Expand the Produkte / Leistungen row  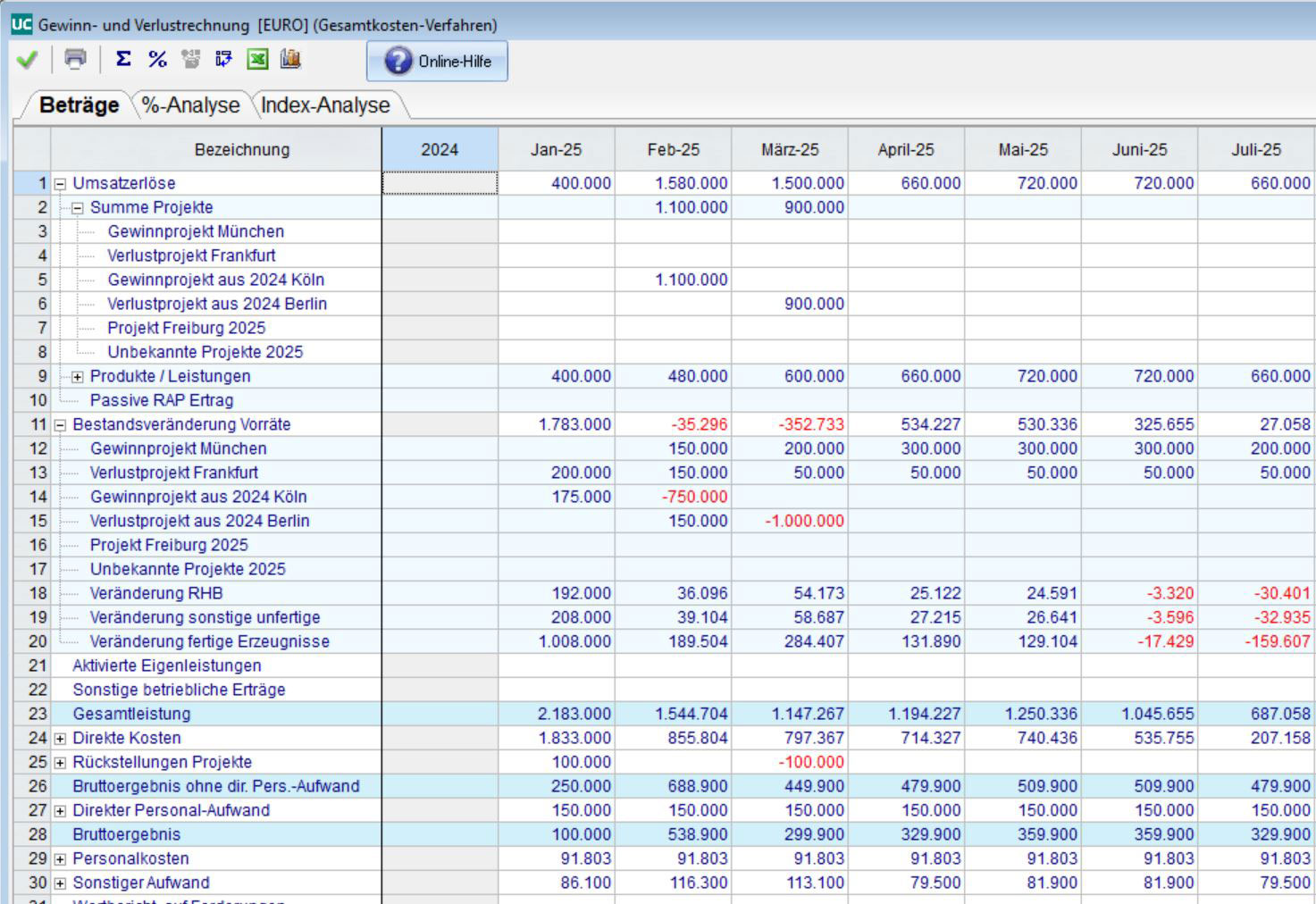(78, 377)
